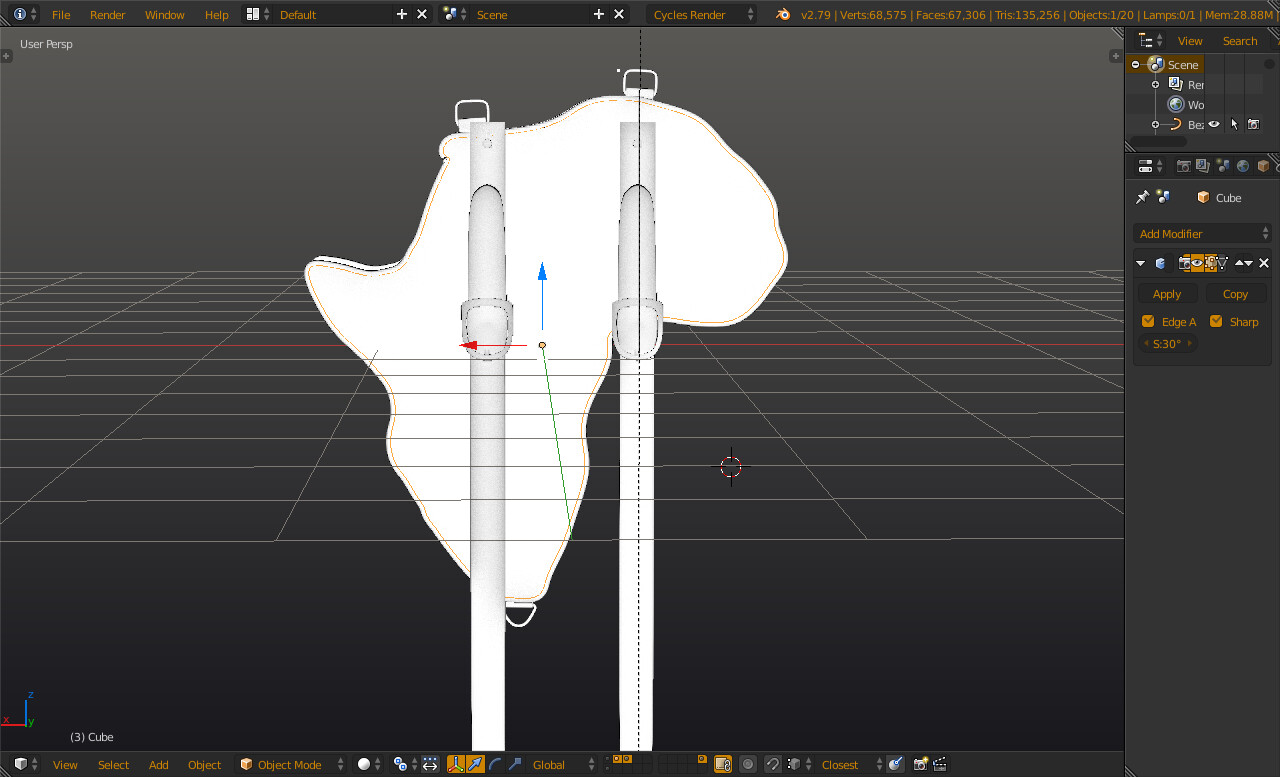The width and height of the screenshot is (1280, 777).
Task: Open the viewport Object menu
Action: tap(204, 764)
